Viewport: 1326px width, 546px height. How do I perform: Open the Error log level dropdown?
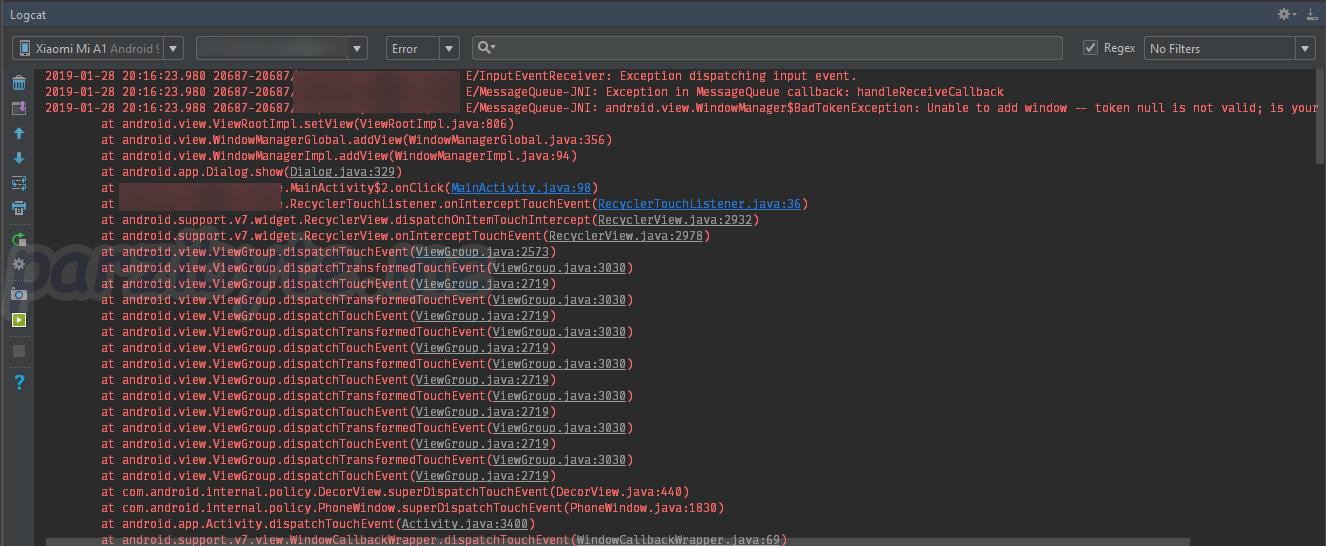(x=422, y=48)
